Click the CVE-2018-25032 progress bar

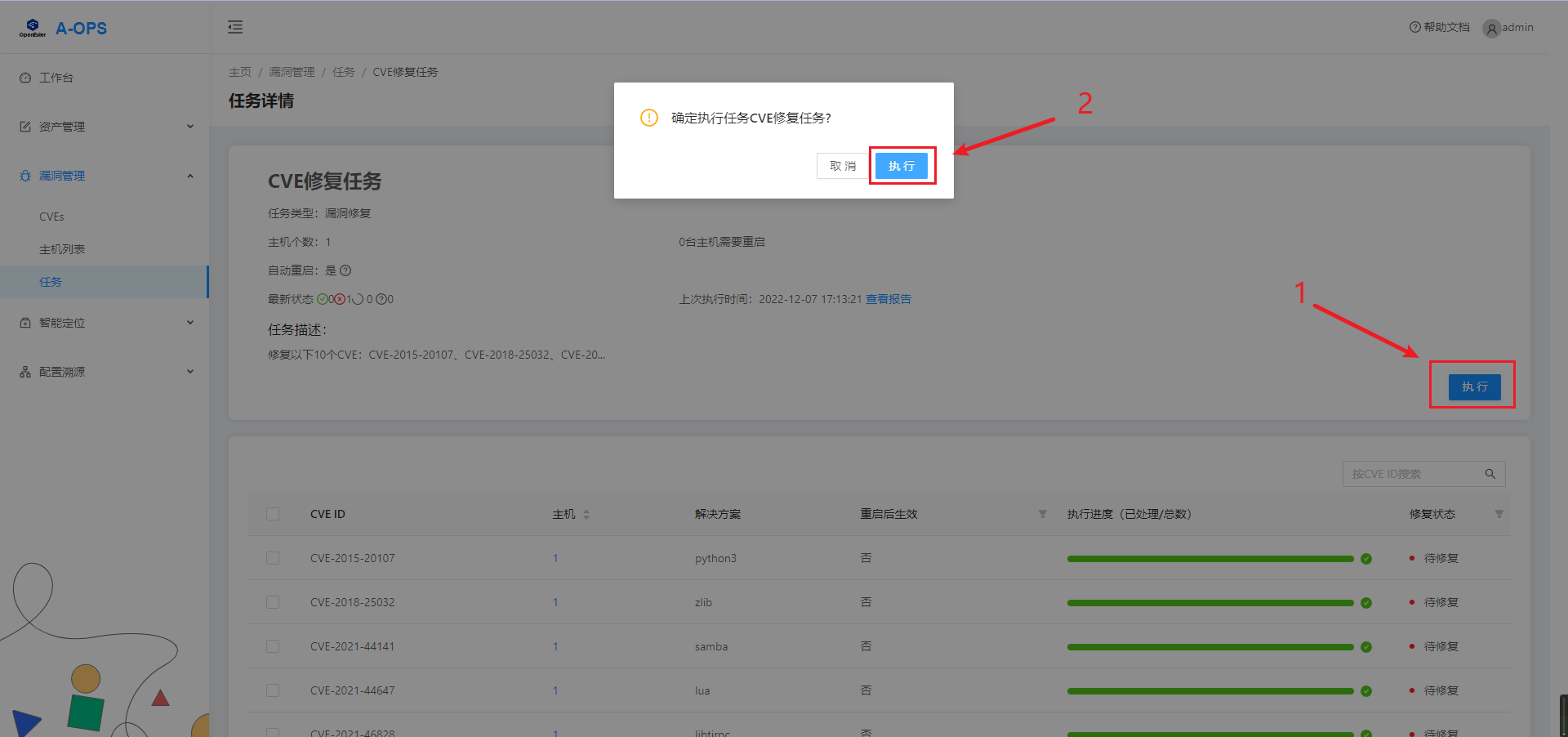[x=1209, y=603]
